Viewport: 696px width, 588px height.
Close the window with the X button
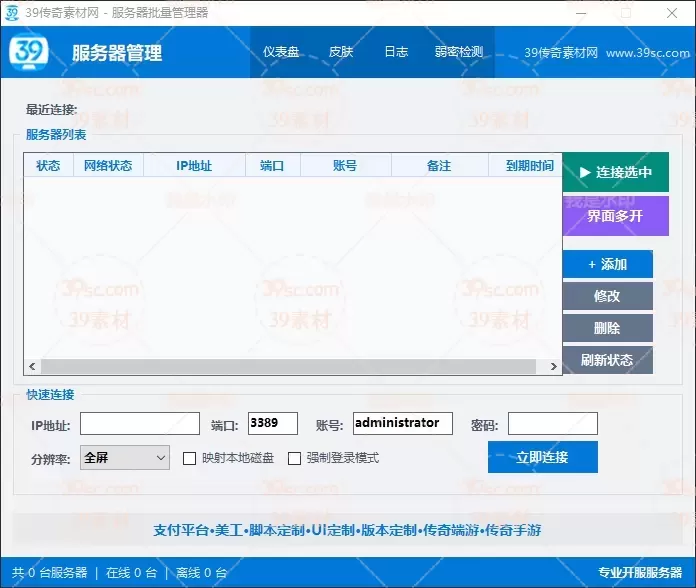(x=672, y=13)
